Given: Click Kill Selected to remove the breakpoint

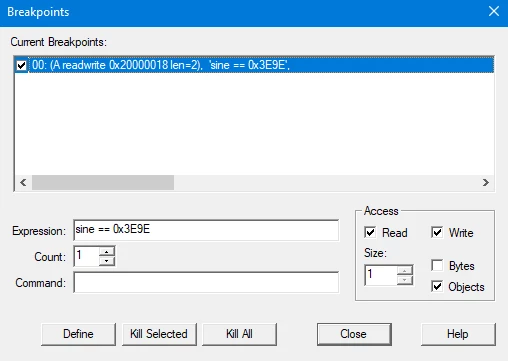Looking at the screenshot, I should pyautogui.click(x=159, y=334).
